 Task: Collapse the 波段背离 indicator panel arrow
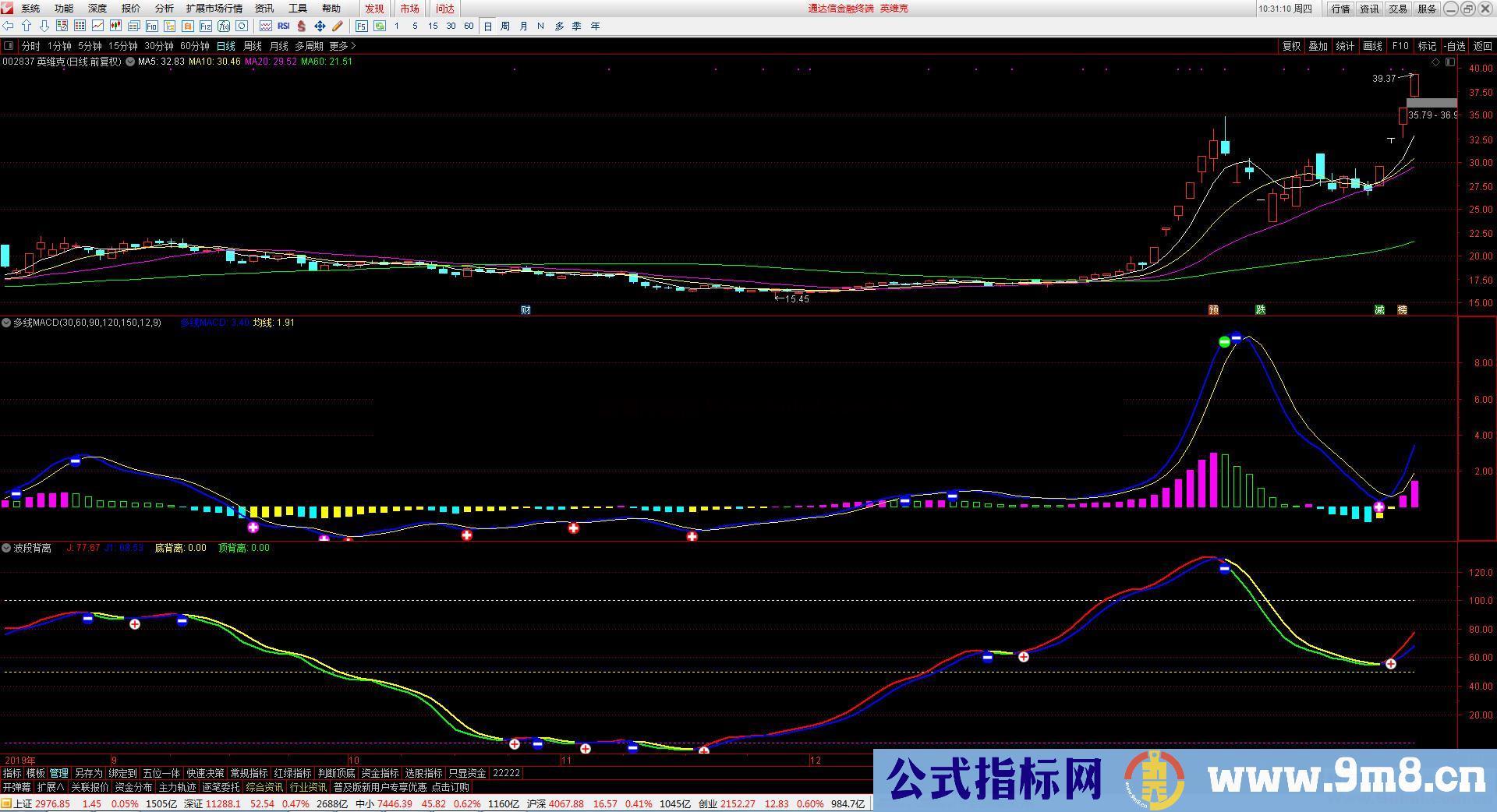pos(6,548)
